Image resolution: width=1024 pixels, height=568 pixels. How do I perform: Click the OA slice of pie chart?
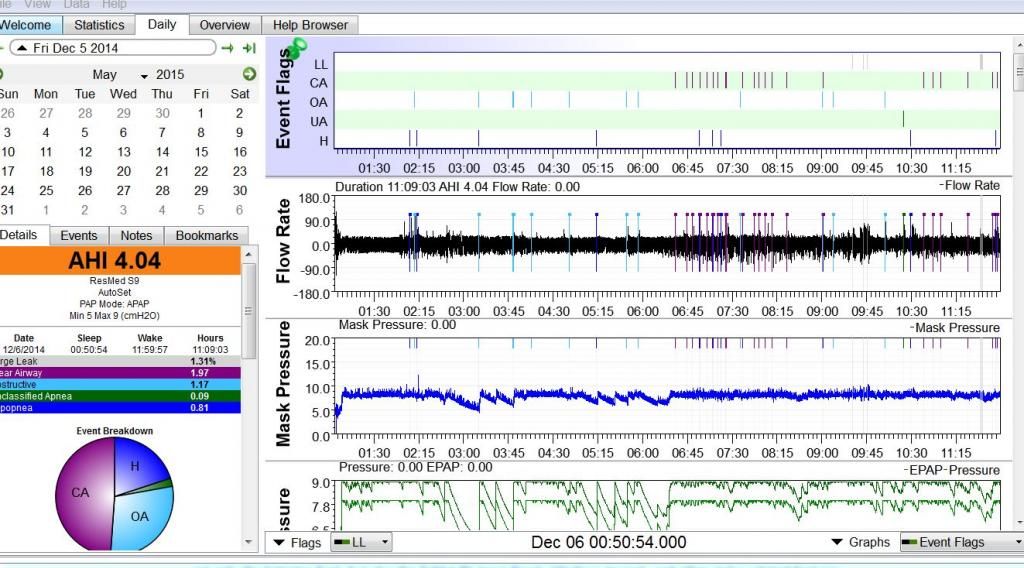pyautogui.click(x=140, y=517)
